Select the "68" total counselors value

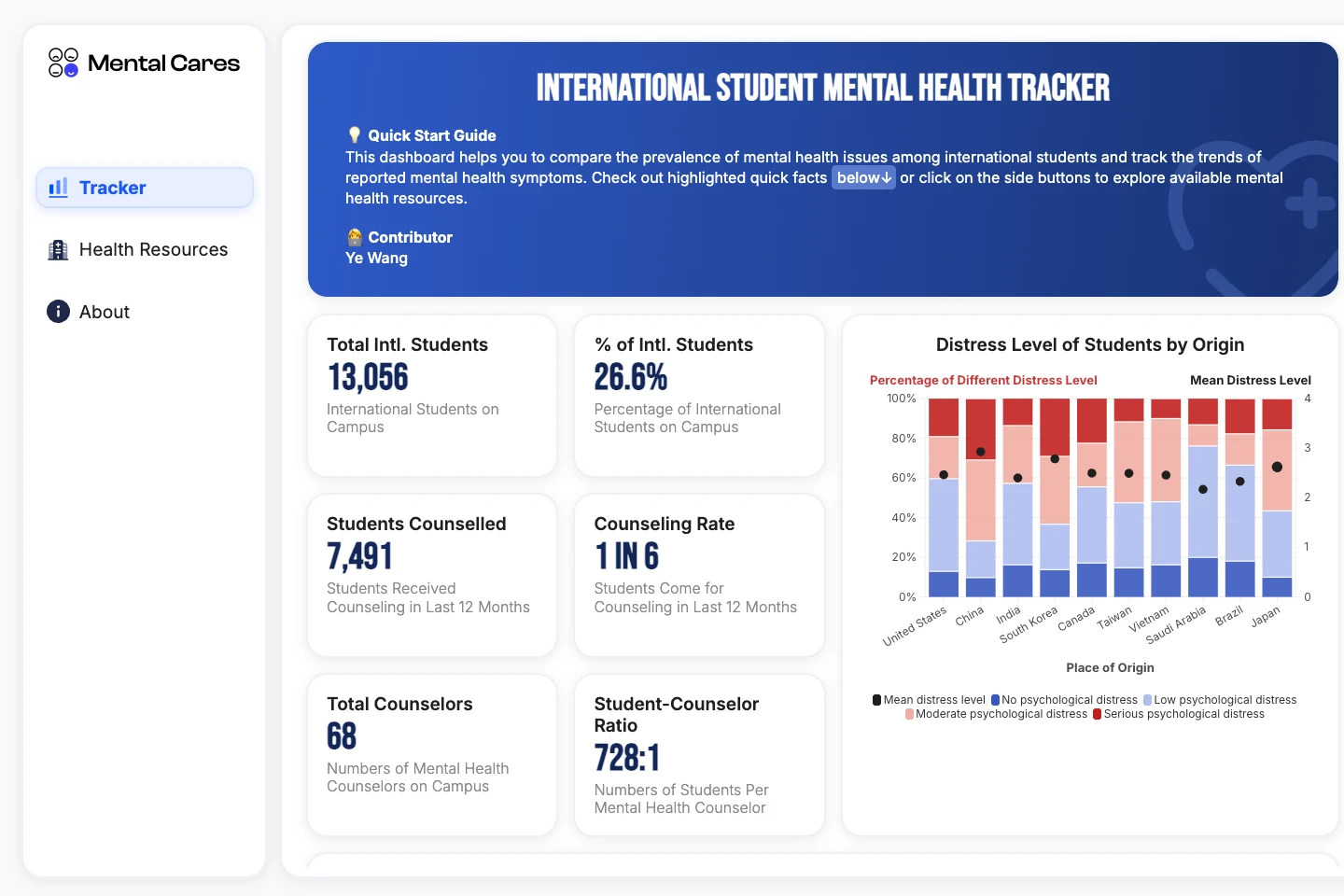tap(342, 736)
